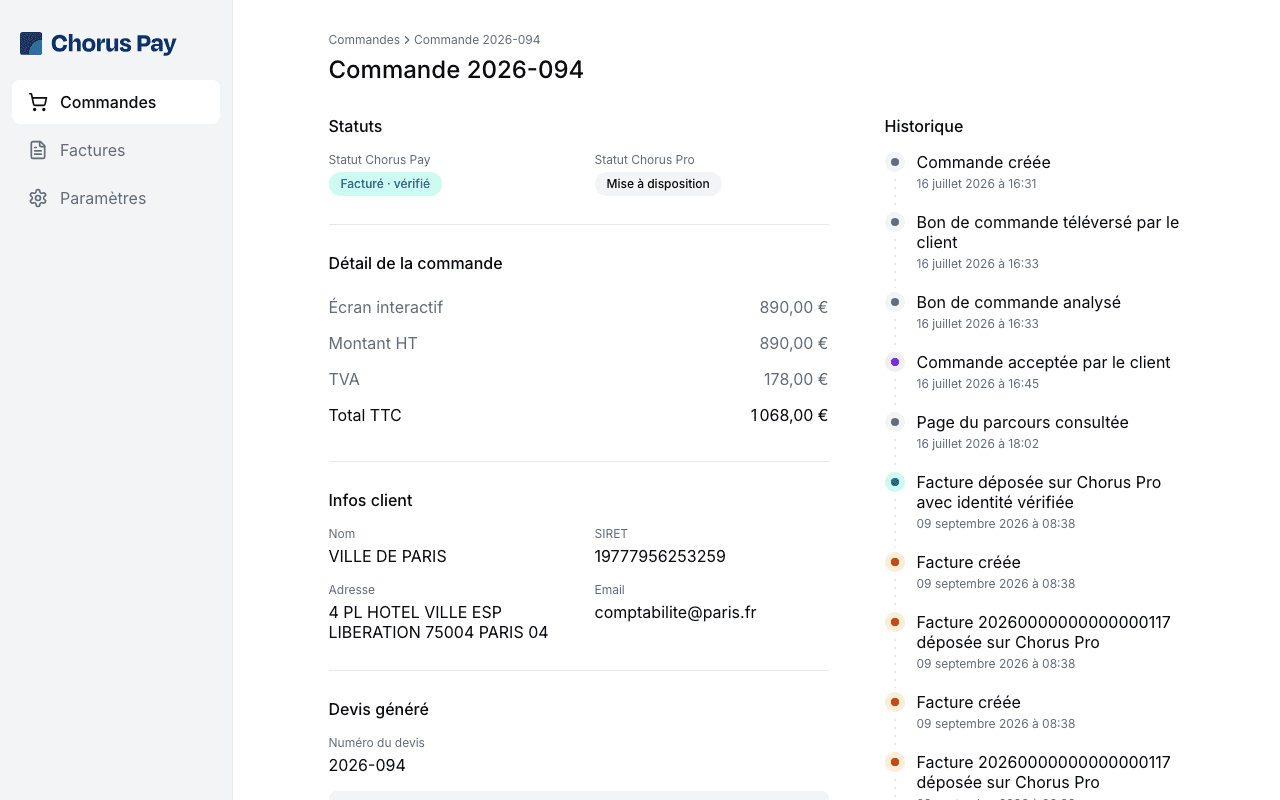Click the Montant HT row label
This screenshot has width=1280, height=800.
(x=373, y=343)
